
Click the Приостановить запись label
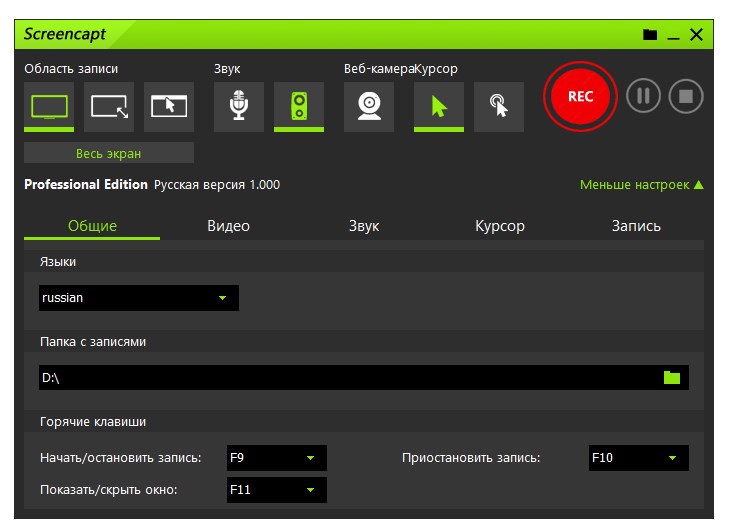click(471, 458)
